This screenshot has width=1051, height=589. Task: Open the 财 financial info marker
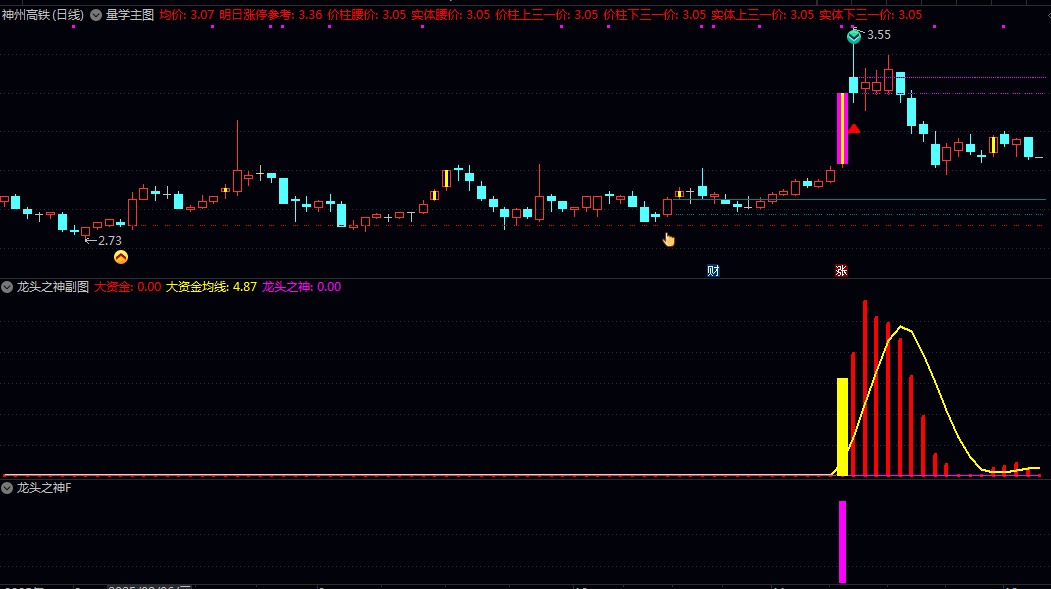click(713, 271)
